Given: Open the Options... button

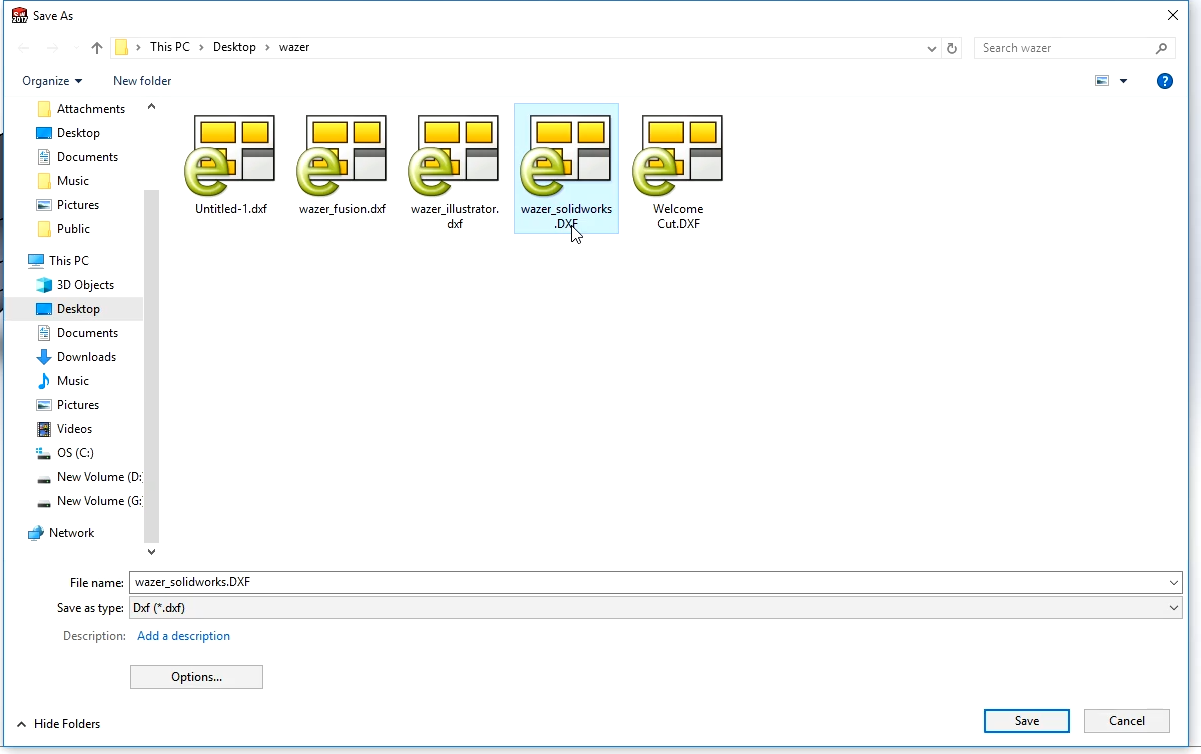Looking at the screenshot, I should click(x=196, y=677).
